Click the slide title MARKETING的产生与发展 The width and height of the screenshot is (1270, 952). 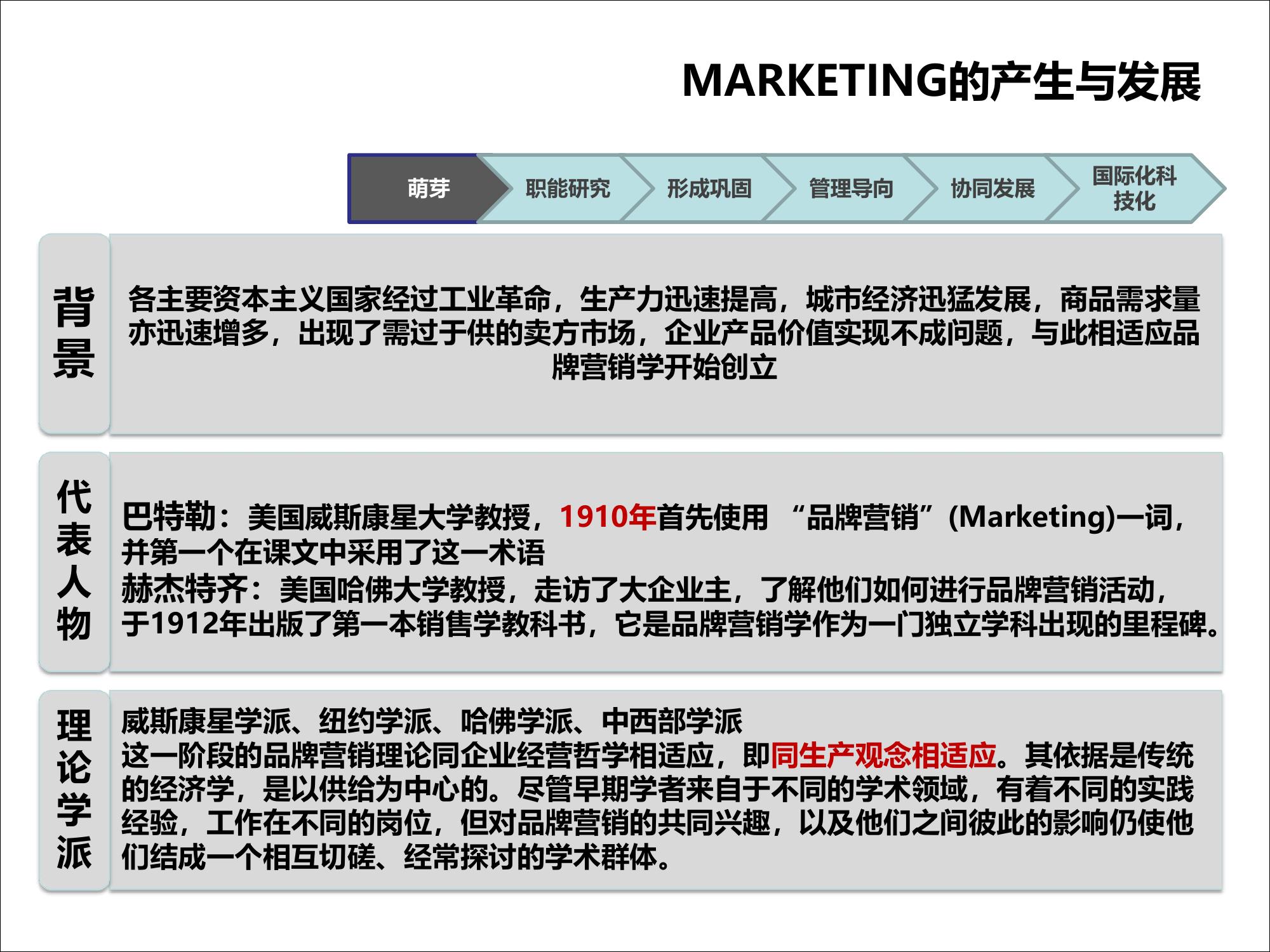click(942, 82)
